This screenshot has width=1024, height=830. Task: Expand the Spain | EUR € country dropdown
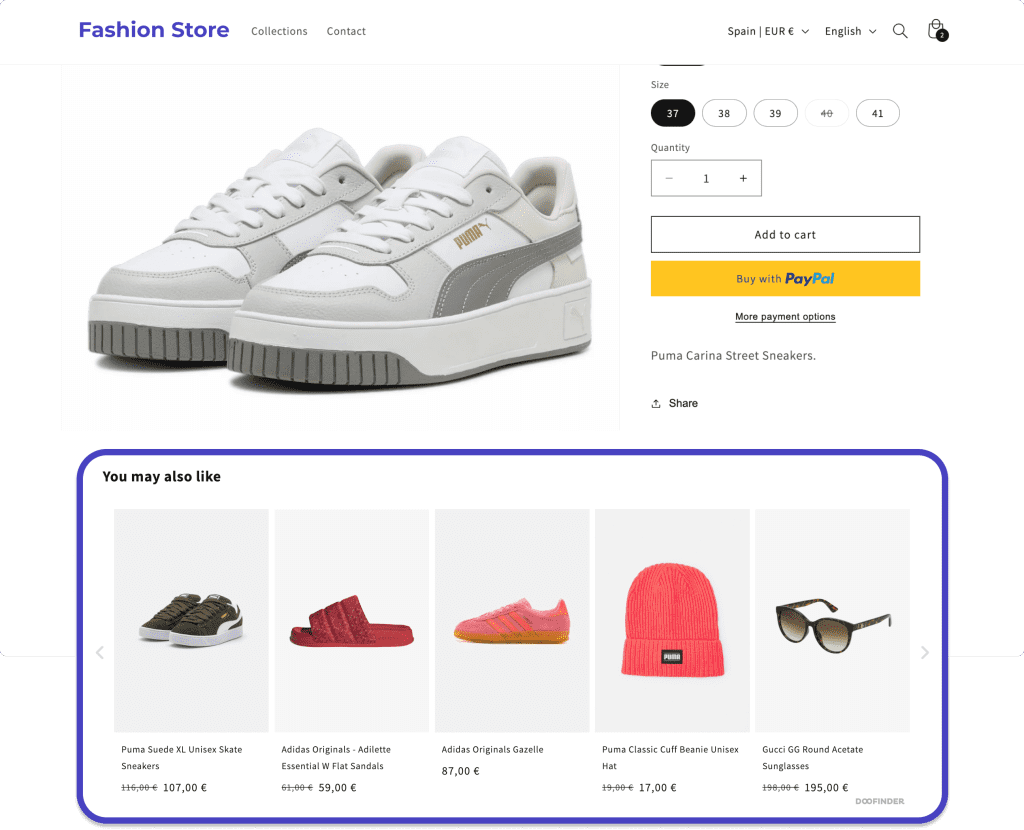(x=768, y=31)
